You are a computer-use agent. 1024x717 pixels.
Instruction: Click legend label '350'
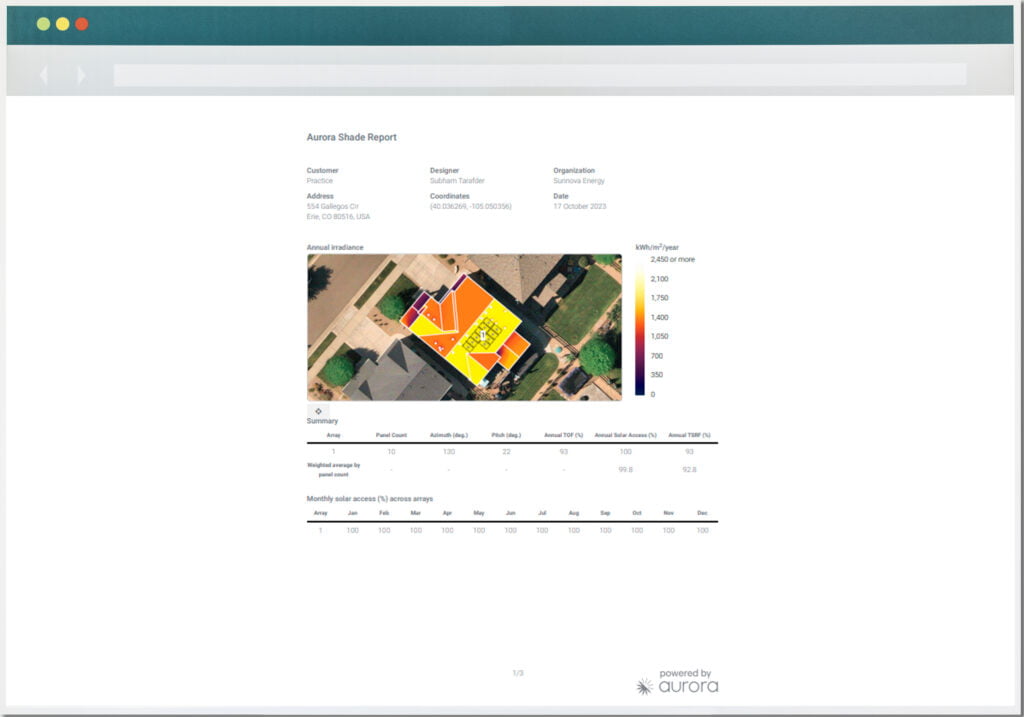pos(657,375)
